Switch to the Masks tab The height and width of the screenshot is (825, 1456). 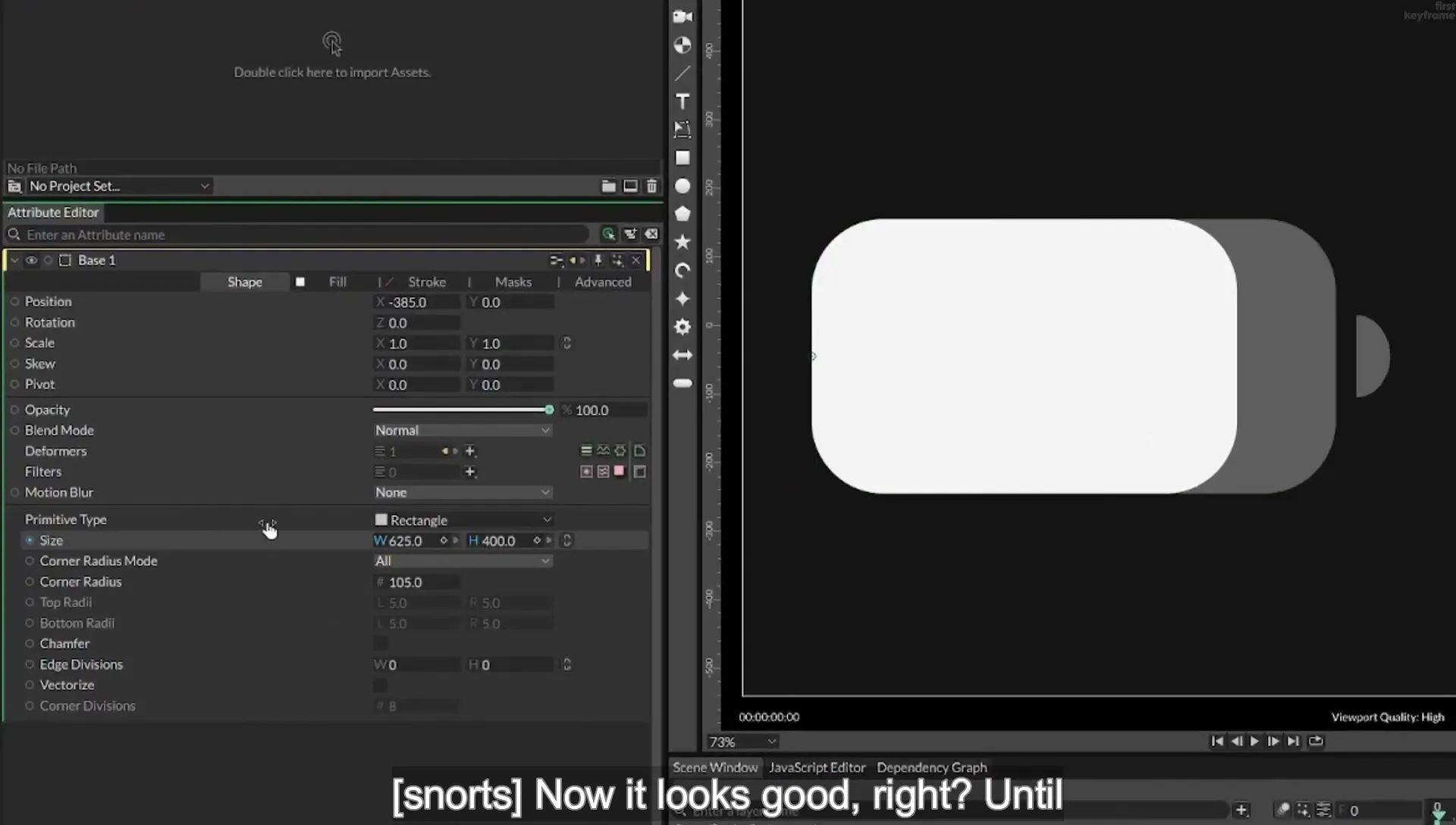click(x=513, y=282)
